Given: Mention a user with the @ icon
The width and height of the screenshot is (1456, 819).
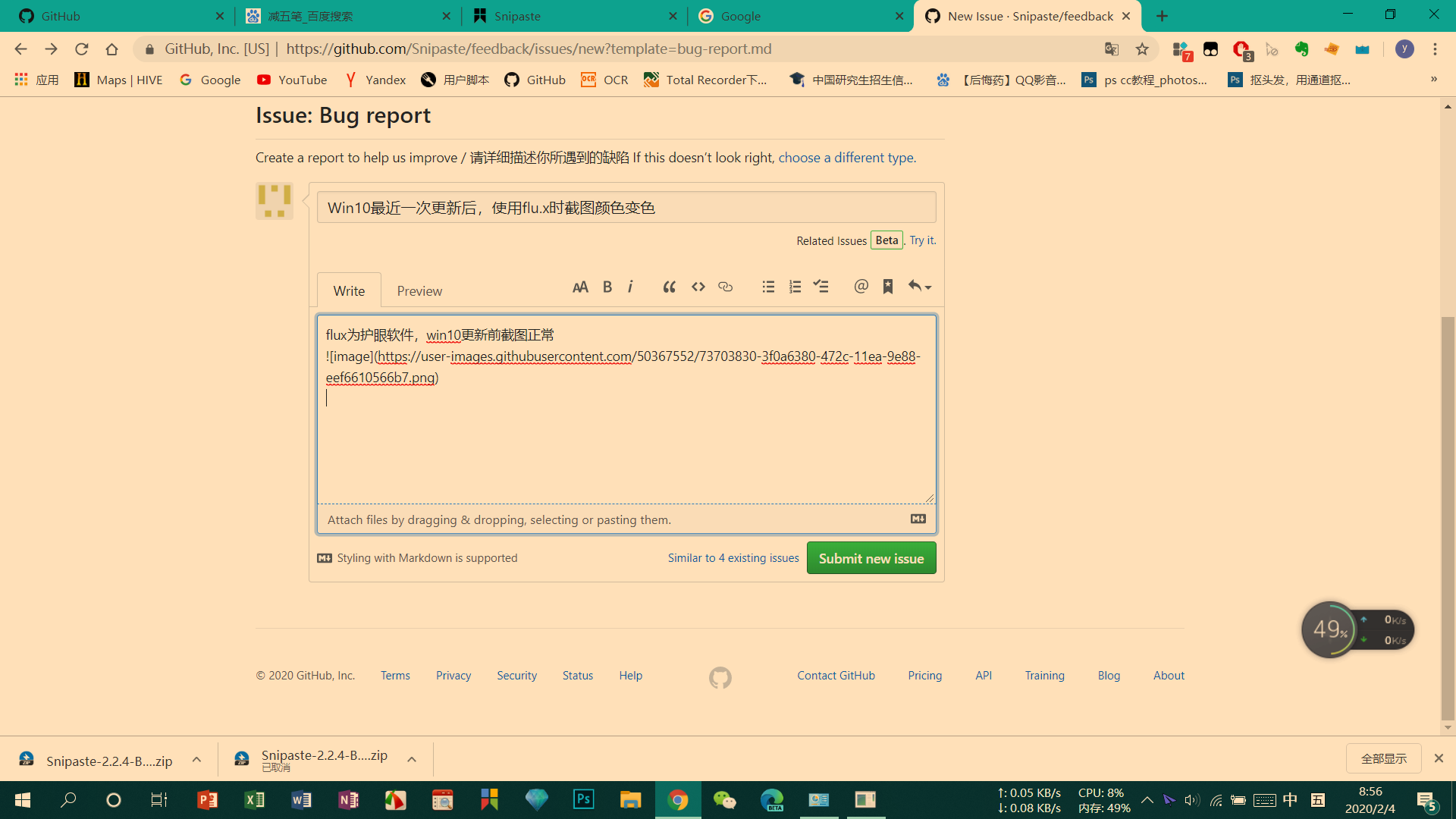Looking at the screenshot, I should coord(861,287).
